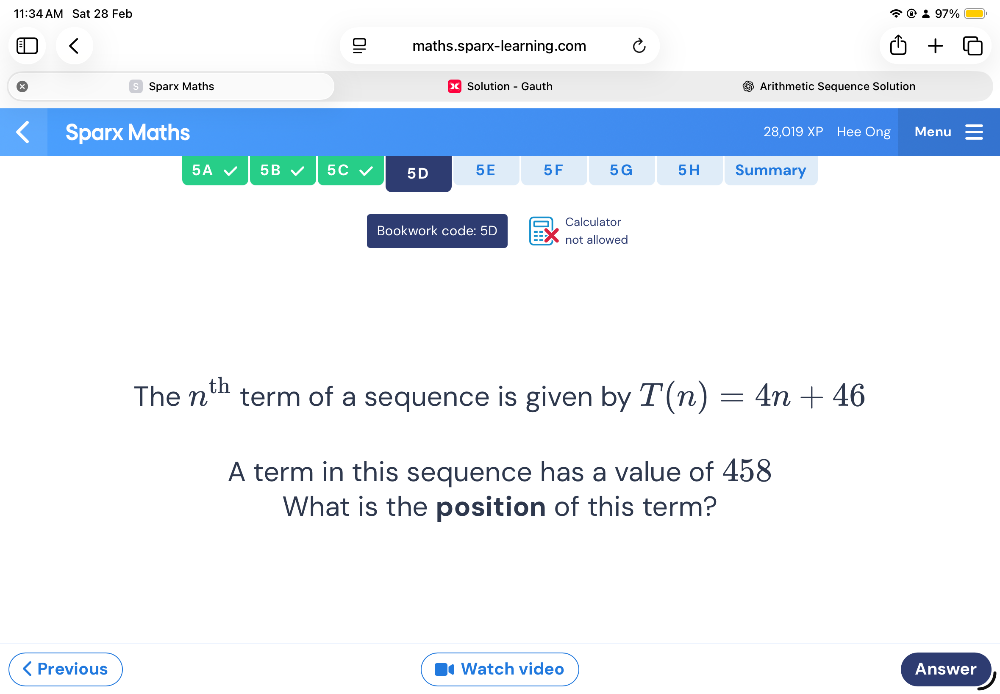Show the tab overview icon
Screen dimensions: 1000x694
972,46
